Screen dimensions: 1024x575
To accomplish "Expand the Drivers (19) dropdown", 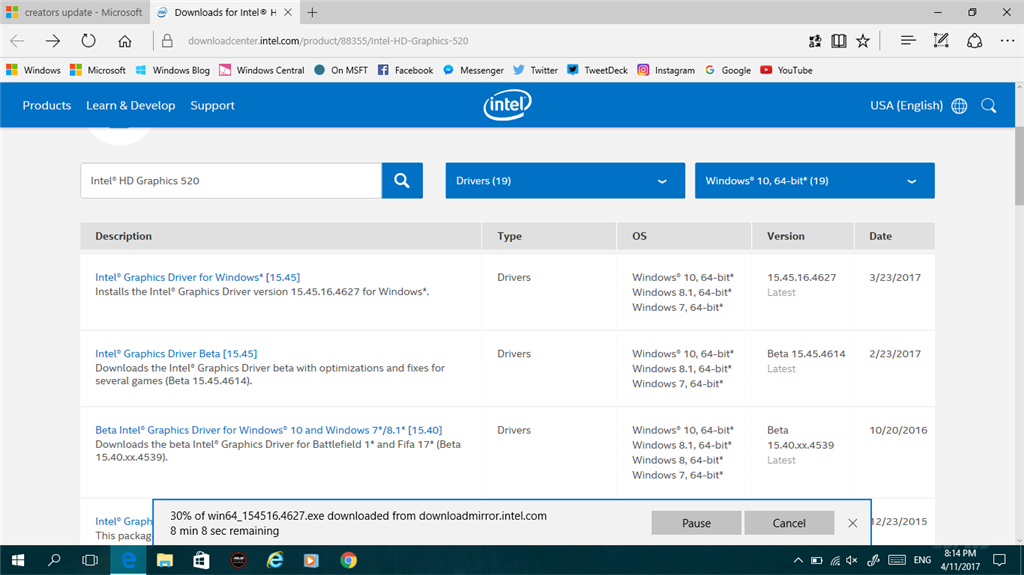I will click(565, 181).
